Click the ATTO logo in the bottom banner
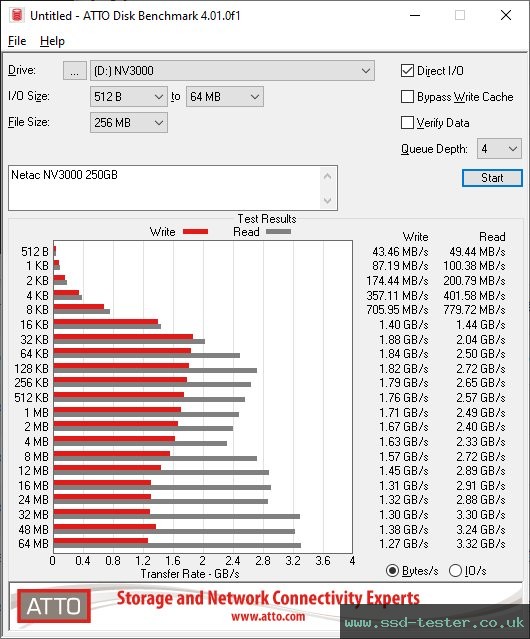Screen dimensions: 530x639 (x=54, y=606)
